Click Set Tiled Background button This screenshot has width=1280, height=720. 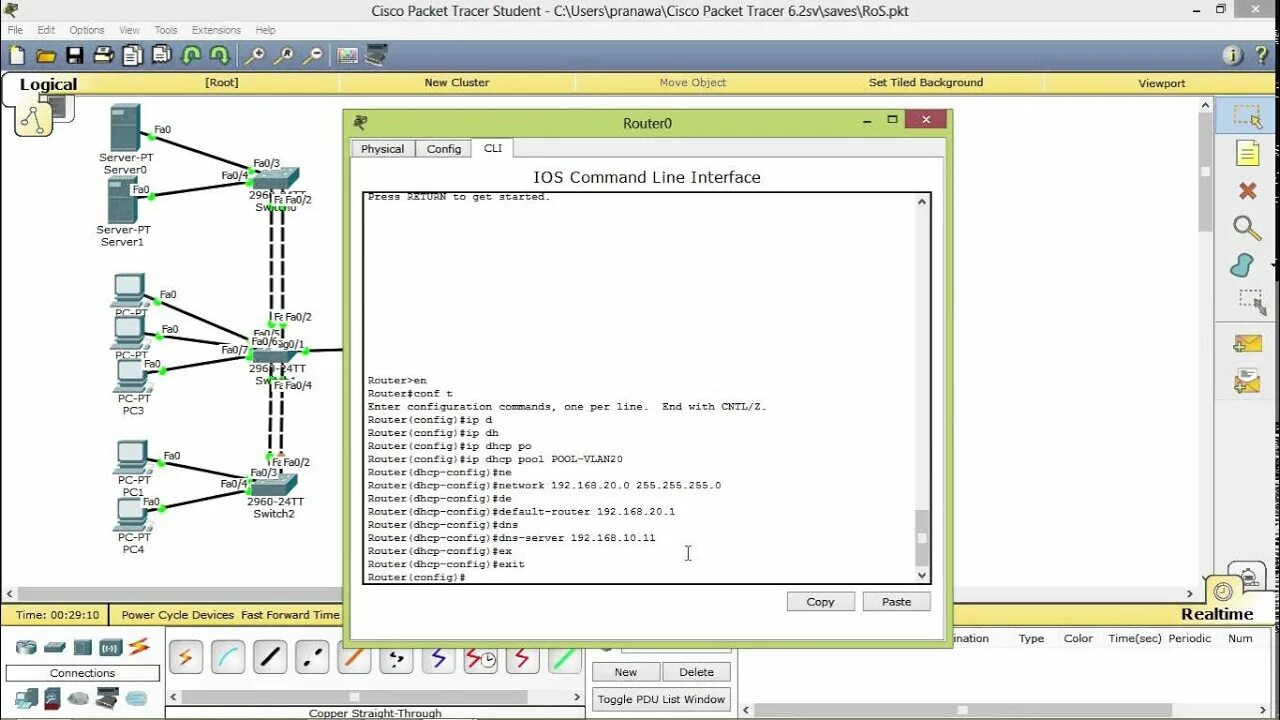coord(926,83)
